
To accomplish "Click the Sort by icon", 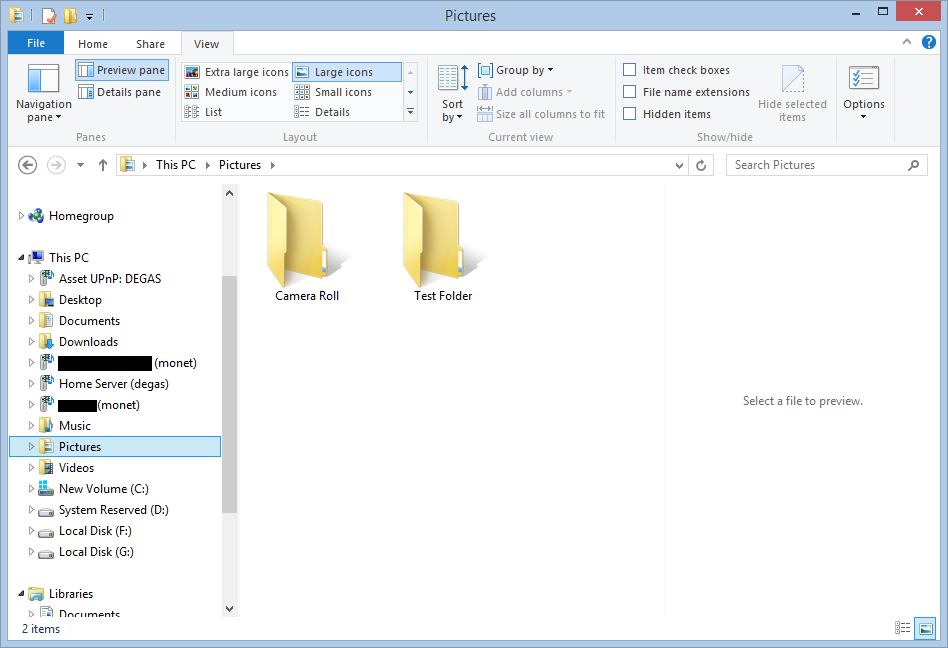I will (452, 79).
